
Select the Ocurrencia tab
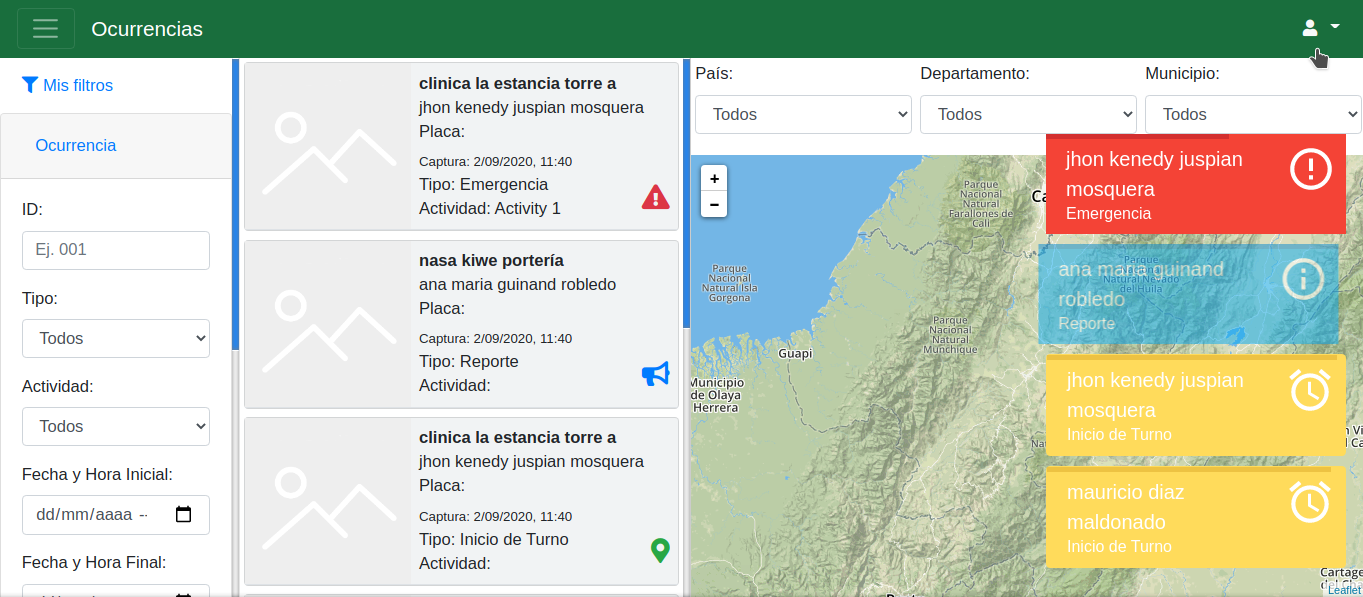click(76, 146)
